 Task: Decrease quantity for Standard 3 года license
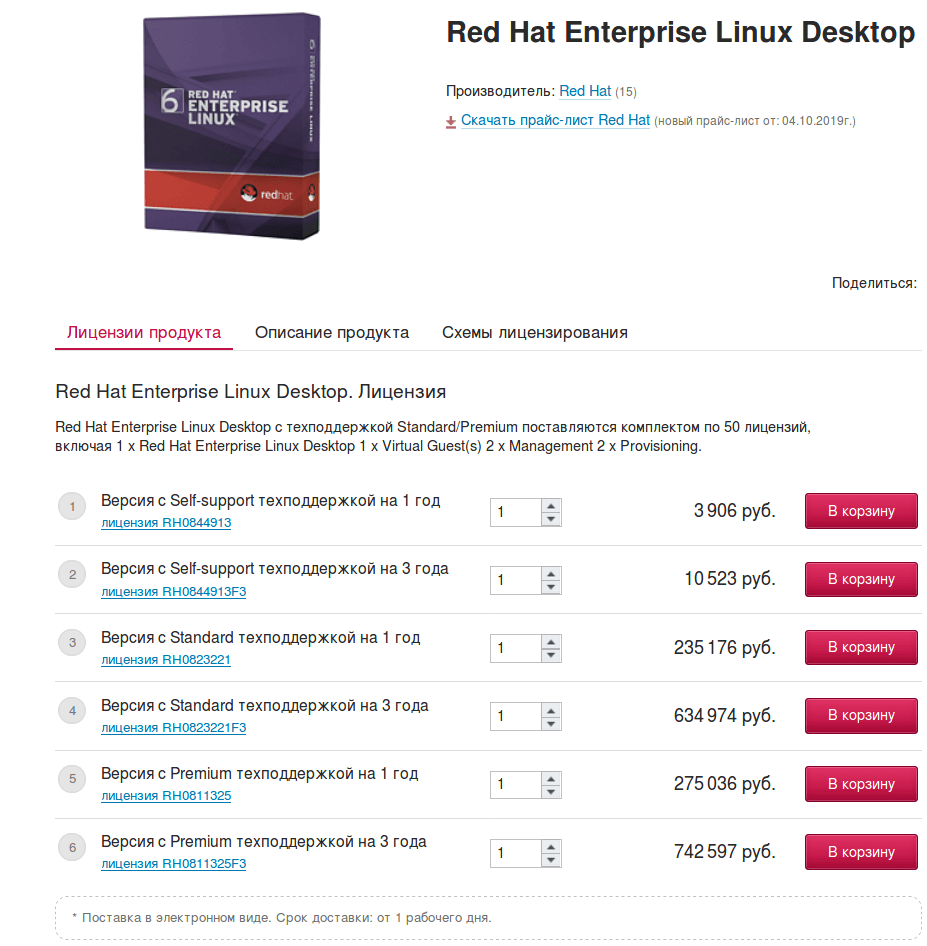(x=551, y=723)
